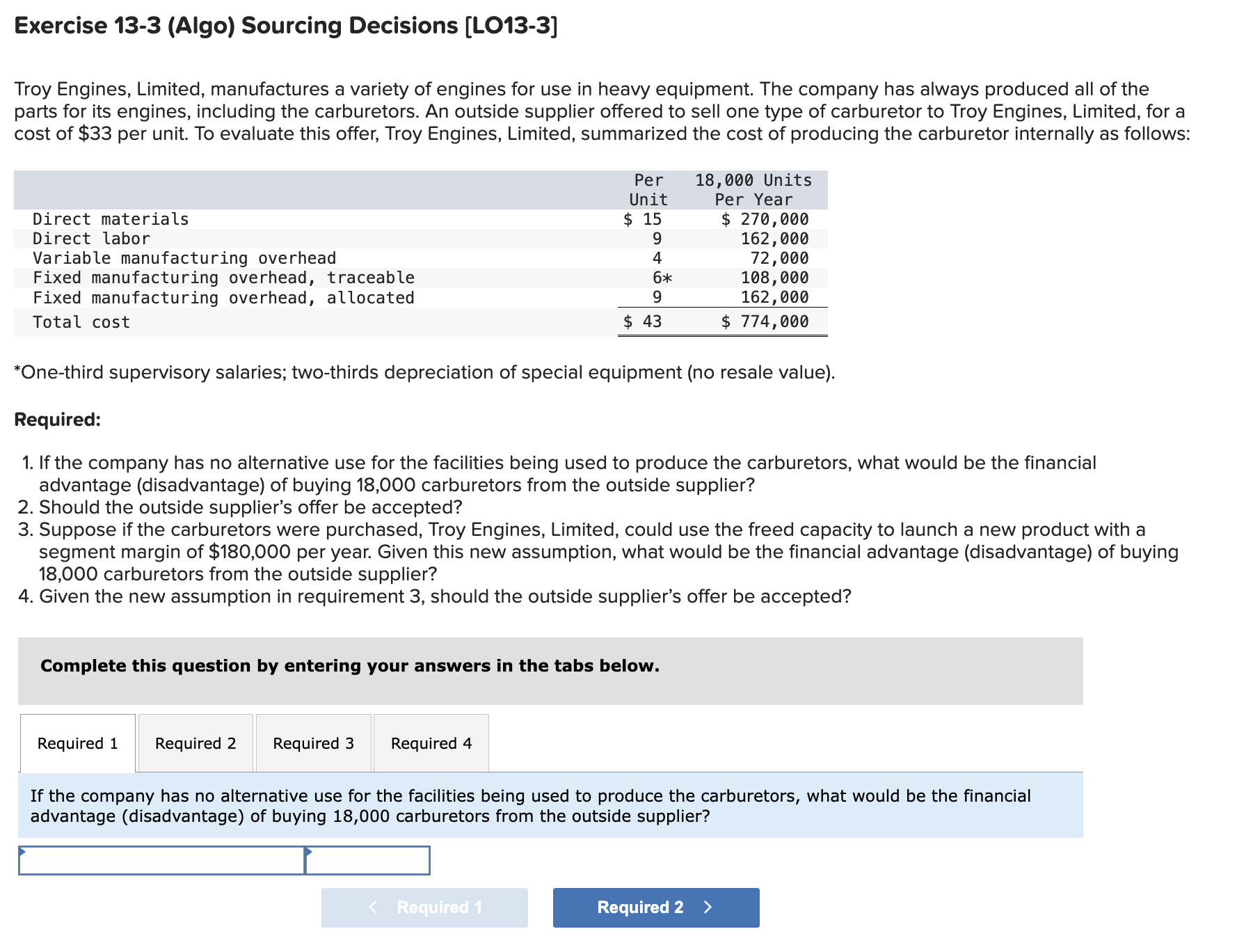Click the asterisk footnote next to 6
The image size is (1237, 952).
point(667,276)
